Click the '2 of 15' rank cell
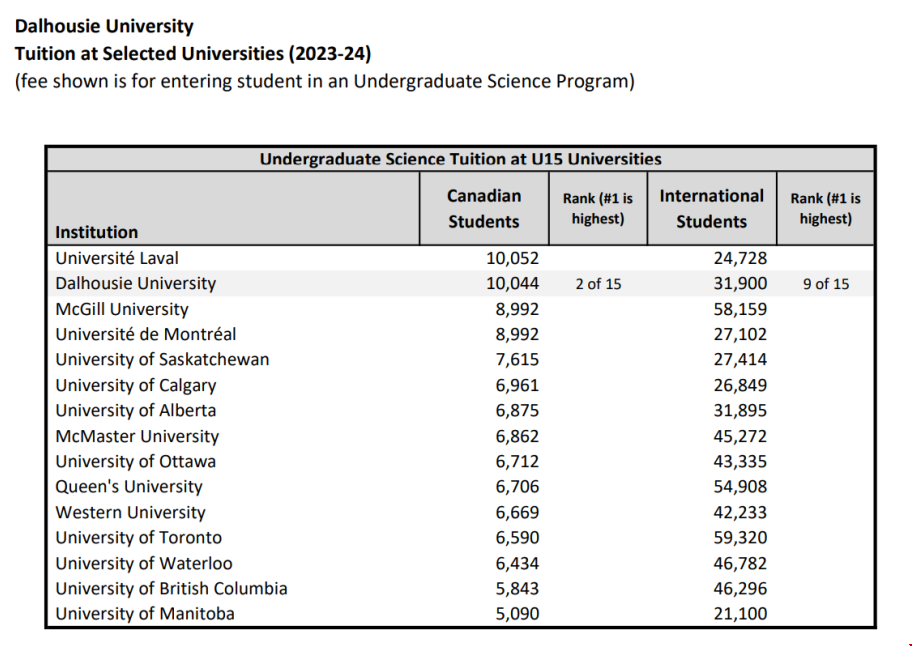 (598, 284)
